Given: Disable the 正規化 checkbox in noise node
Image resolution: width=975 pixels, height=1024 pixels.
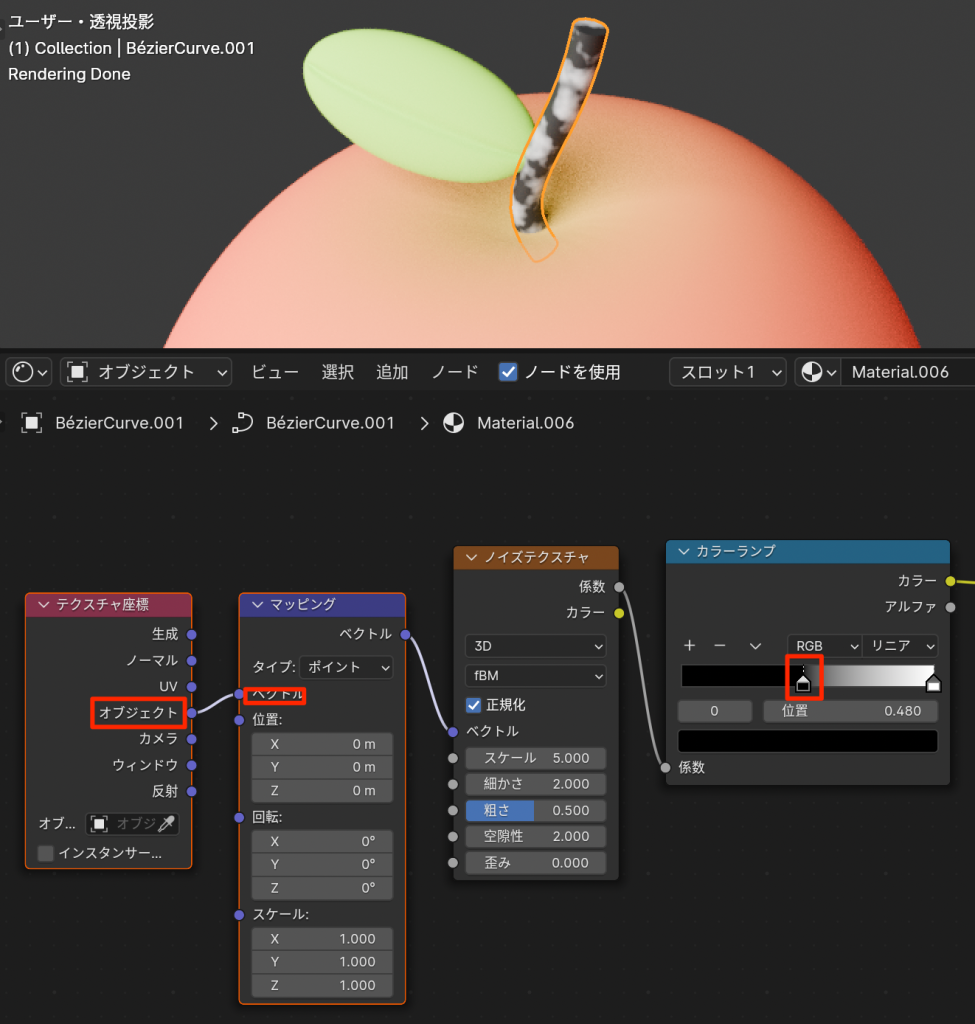Looking at the screenshot, I should [x=475, y=705].
